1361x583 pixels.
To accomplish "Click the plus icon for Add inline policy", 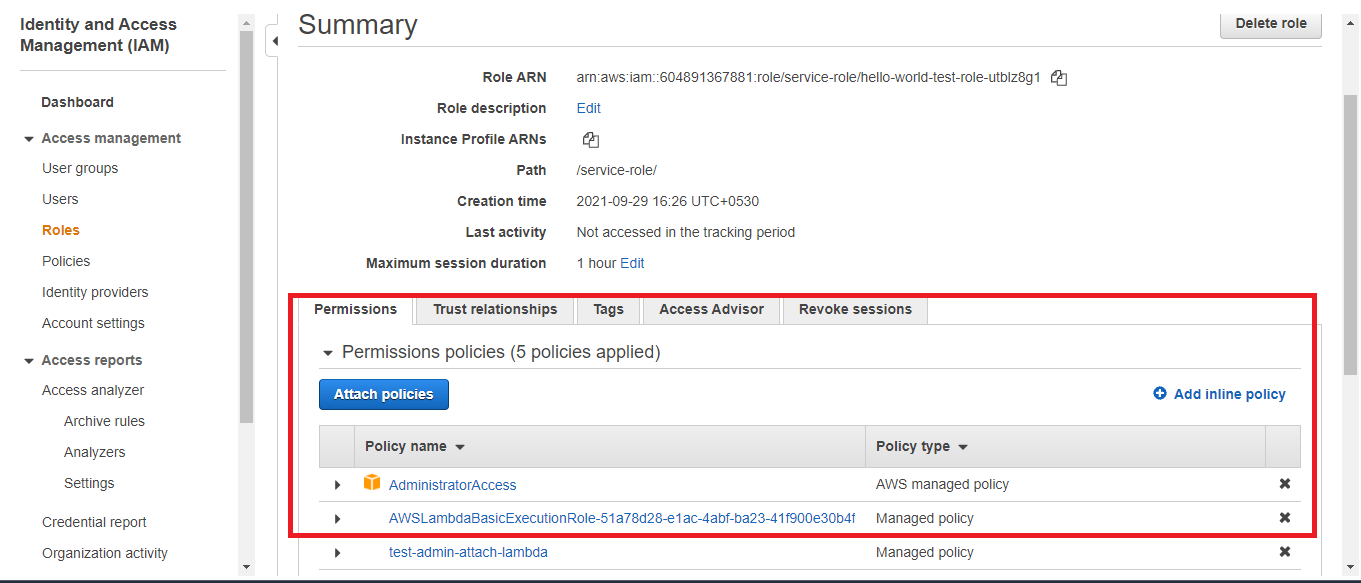I will pos(1160,394).
